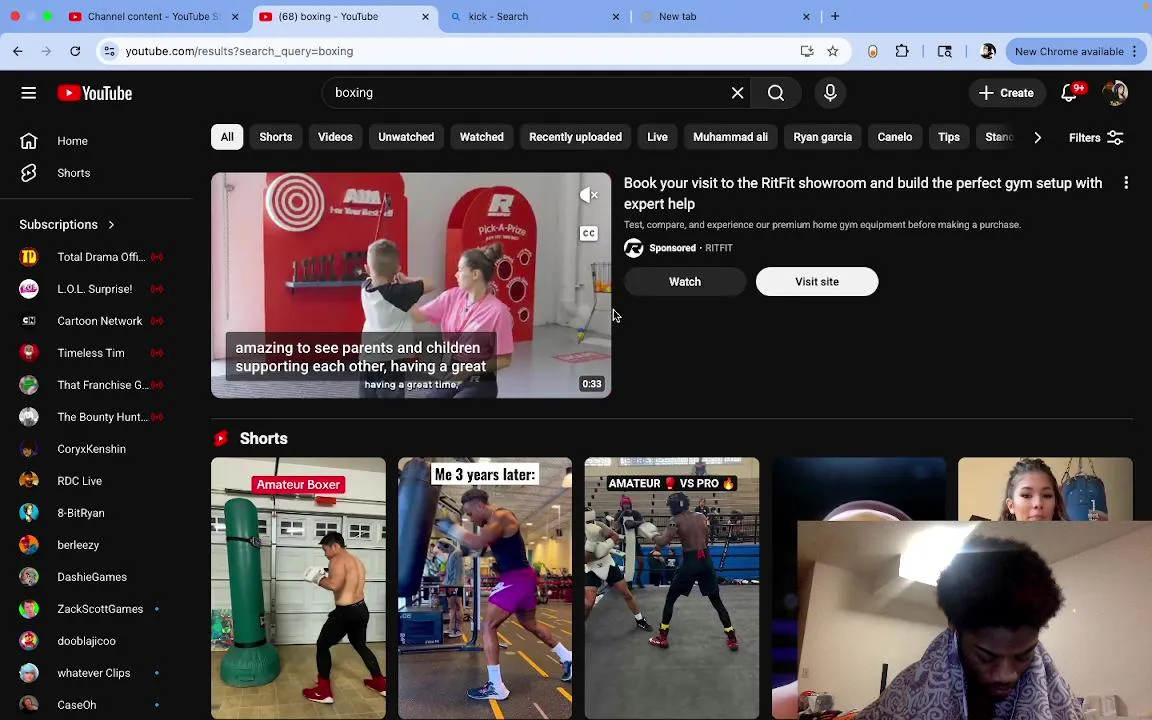View site information icon in address bar
Image resolution: width=1152 pixels, height=720 pixels.
coord(109,51)
